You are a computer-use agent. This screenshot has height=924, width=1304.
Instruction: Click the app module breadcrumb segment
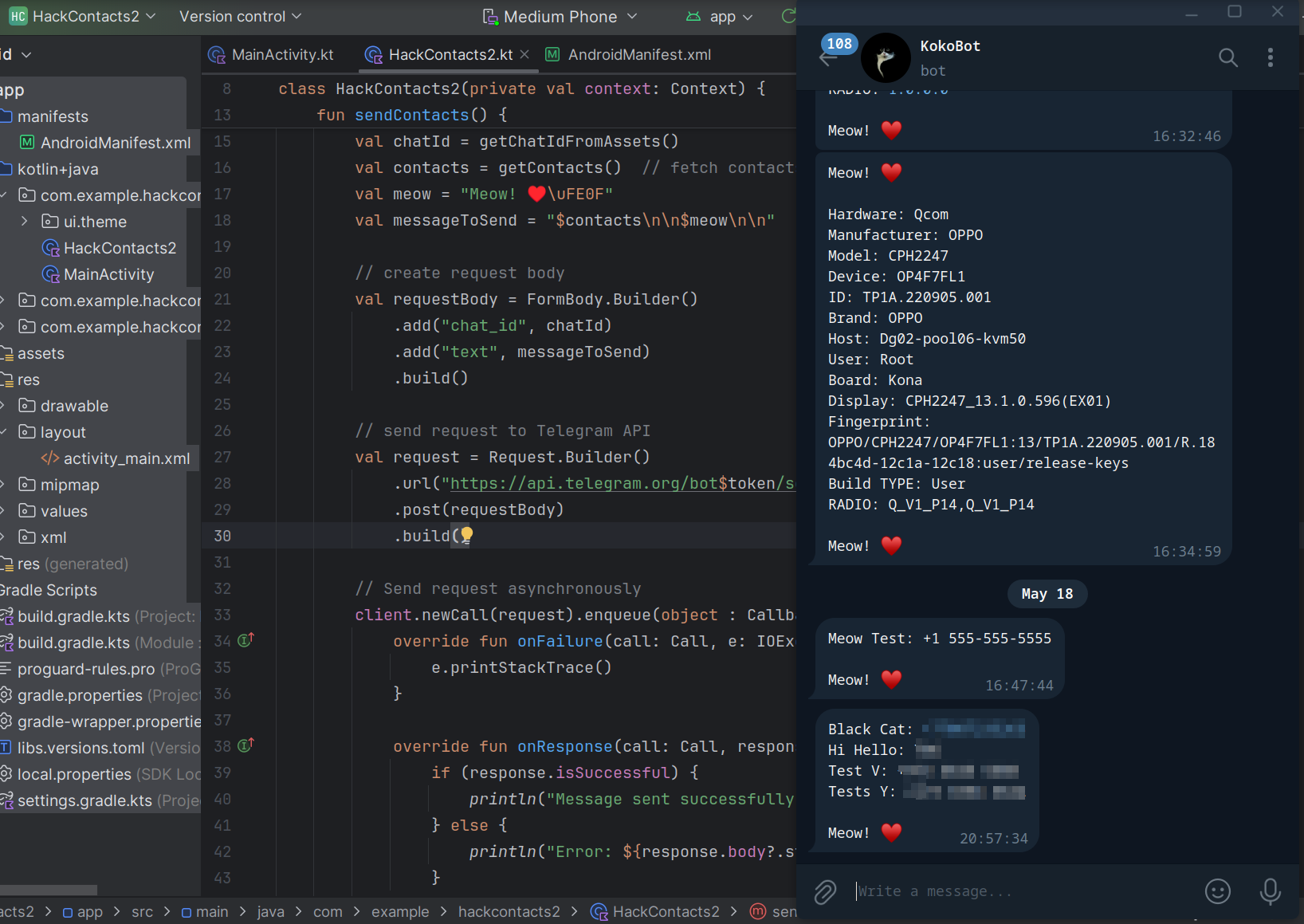point(83,911)
